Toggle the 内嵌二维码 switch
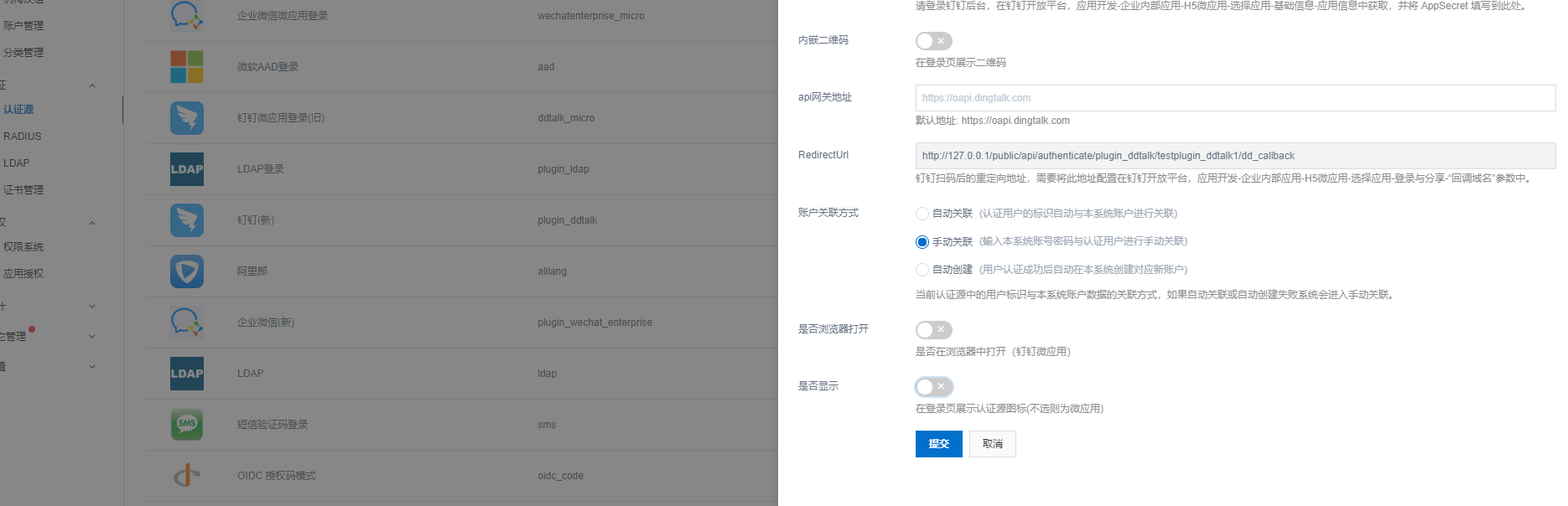The height and width of the screenshot is (506, 1568). pyautogui.click(x=933, y=41)
